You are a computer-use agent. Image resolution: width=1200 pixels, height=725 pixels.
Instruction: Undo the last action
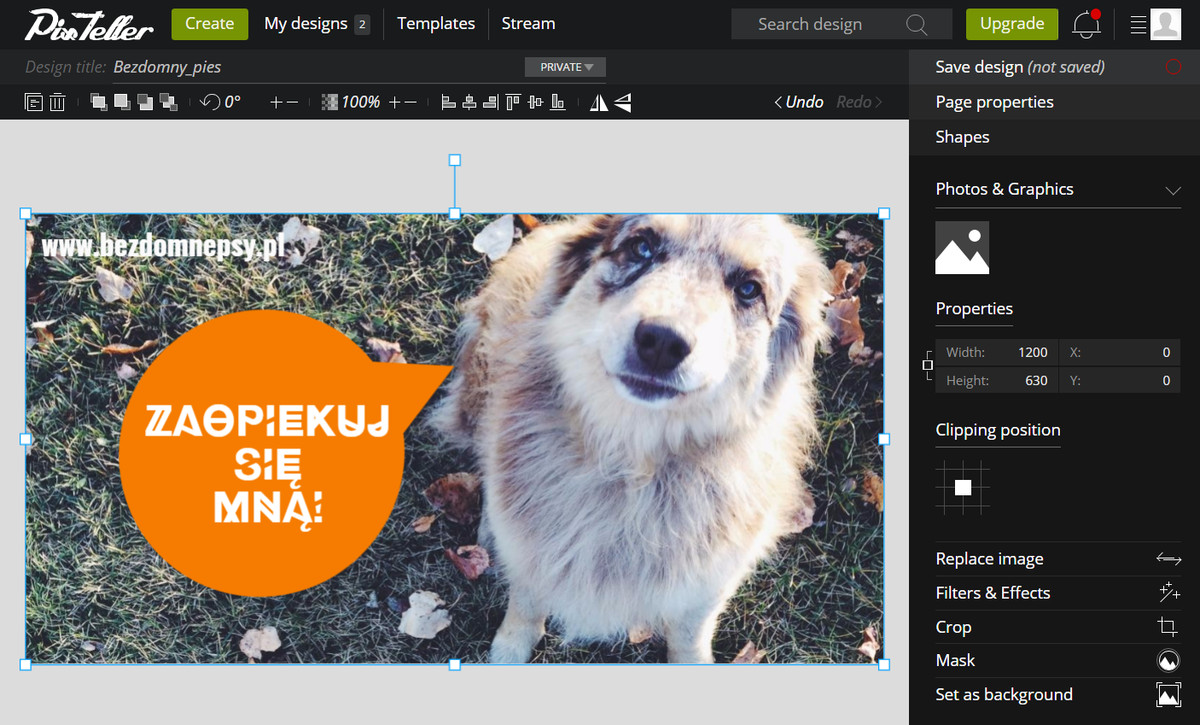click(x=799, y=102)
